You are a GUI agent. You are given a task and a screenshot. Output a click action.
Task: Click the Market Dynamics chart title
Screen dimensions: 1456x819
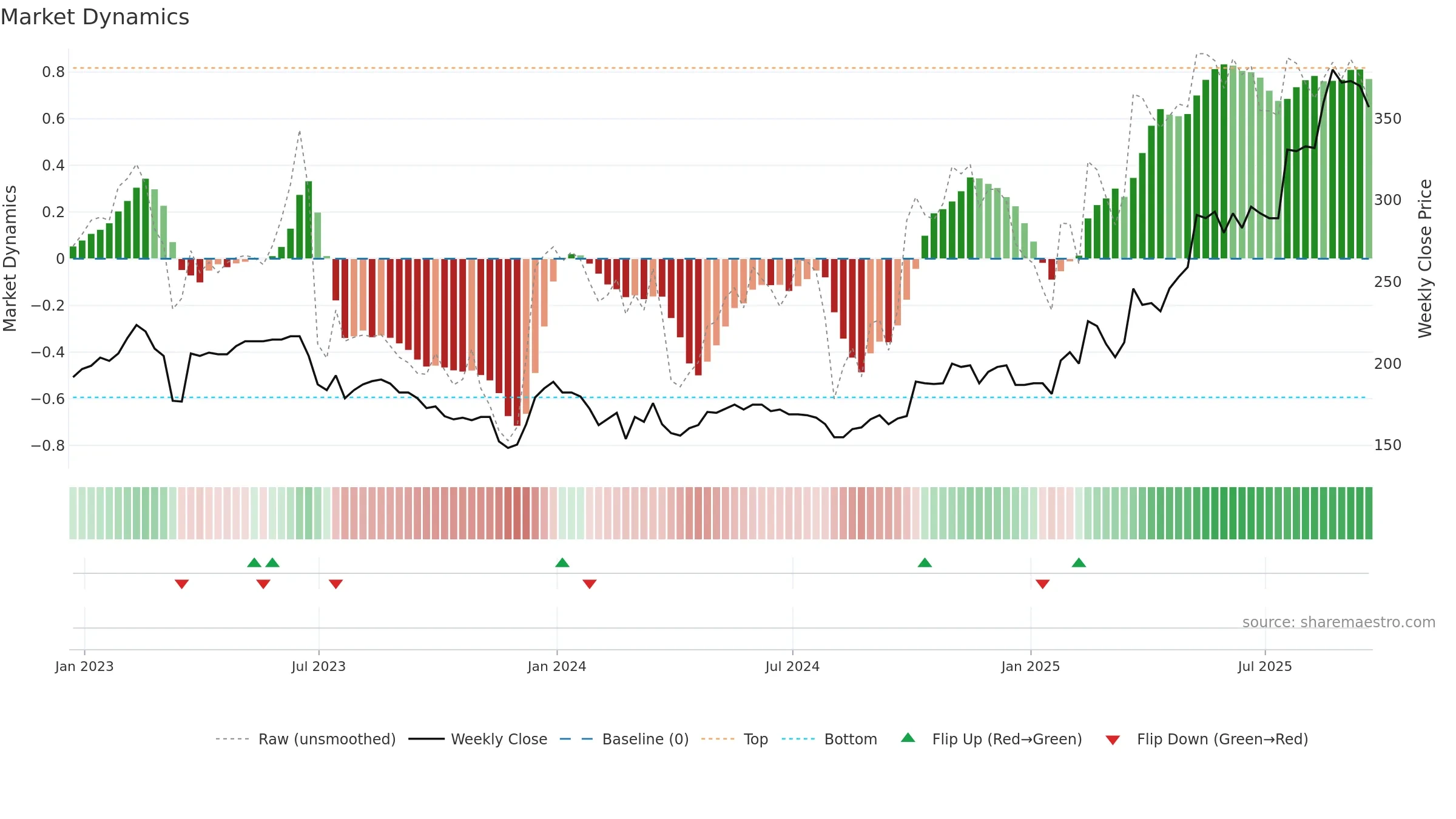point(95,17)
